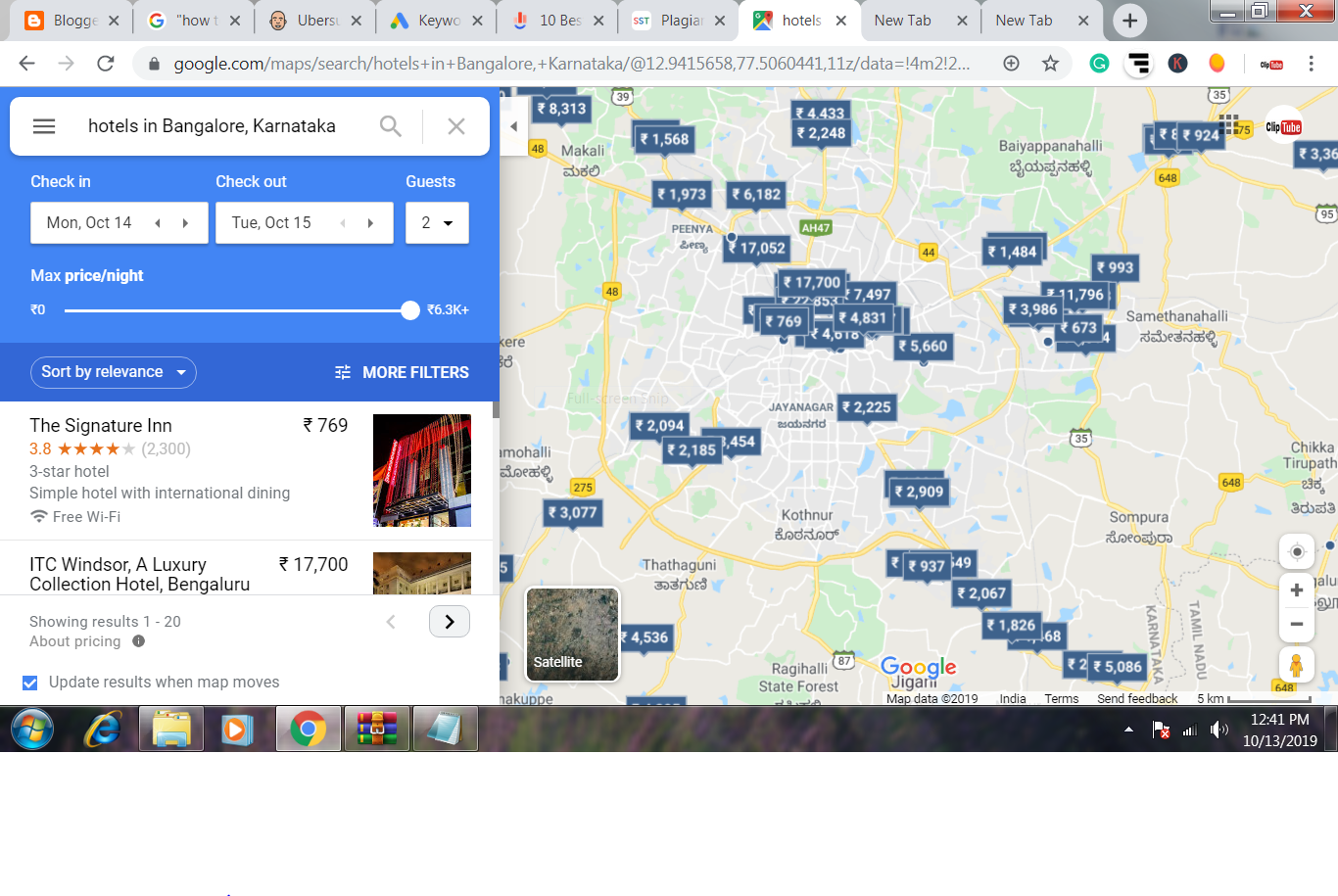This screenshot has width=1338, height=896.
Task: Activate Street View with the Pegman icon
Action: click(1296, 664)
